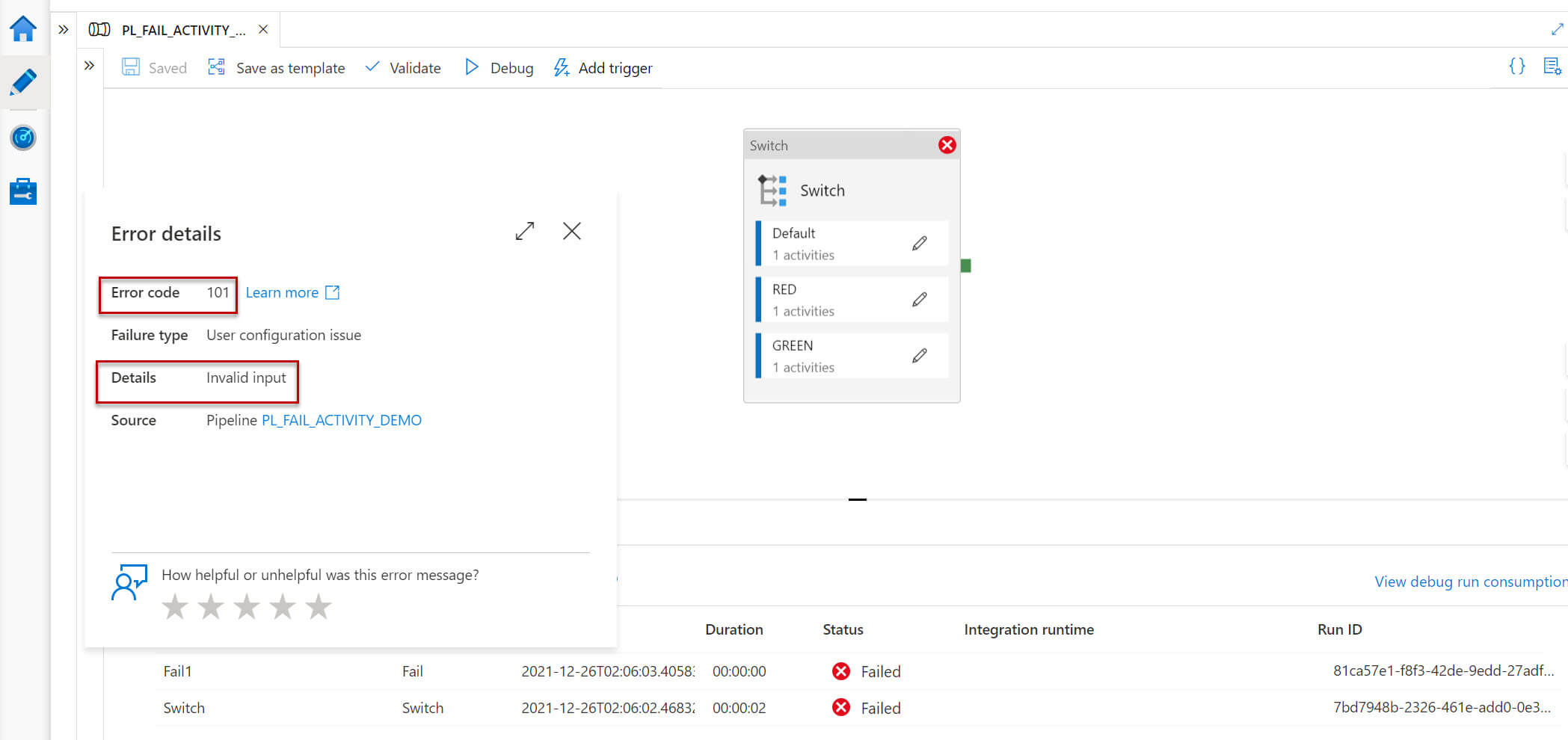Click the Debug toolbar button
This screenshot has height=740, width=1568.
coord(499,68)
